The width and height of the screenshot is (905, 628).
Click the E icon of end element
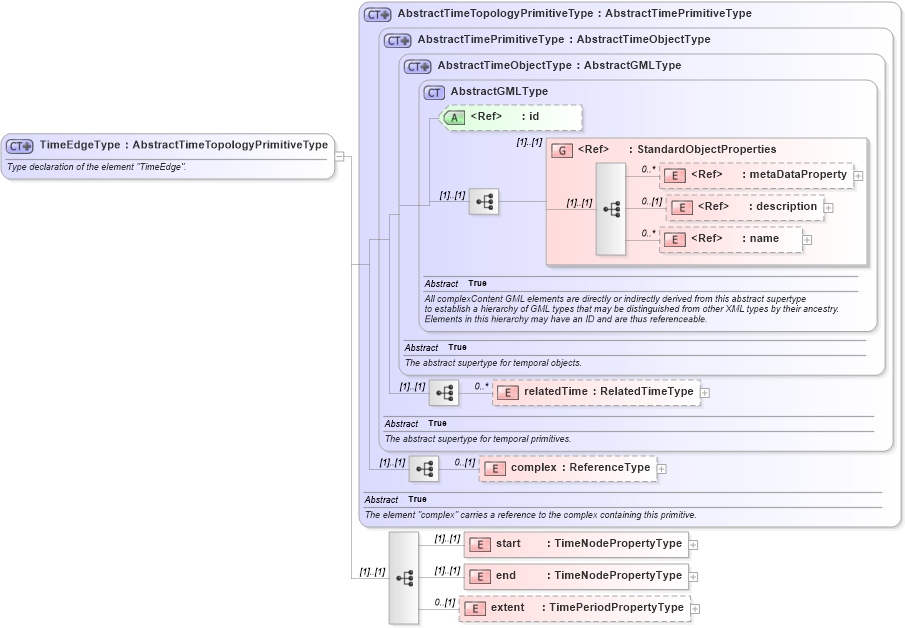pyautogui.click(x=479, y=575)
